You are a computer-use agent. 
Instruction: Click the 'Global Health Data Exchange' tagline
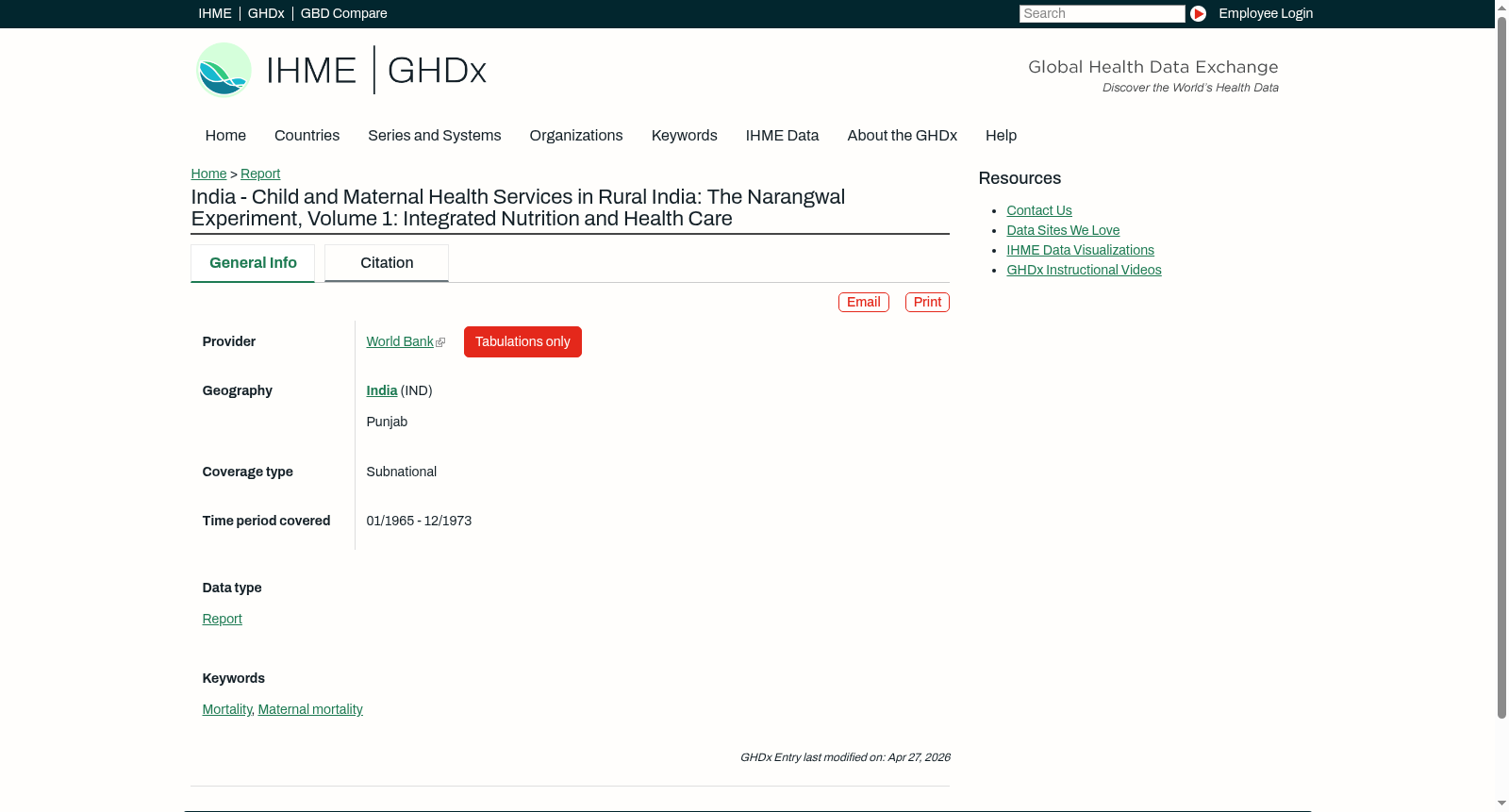[1152, 67]
